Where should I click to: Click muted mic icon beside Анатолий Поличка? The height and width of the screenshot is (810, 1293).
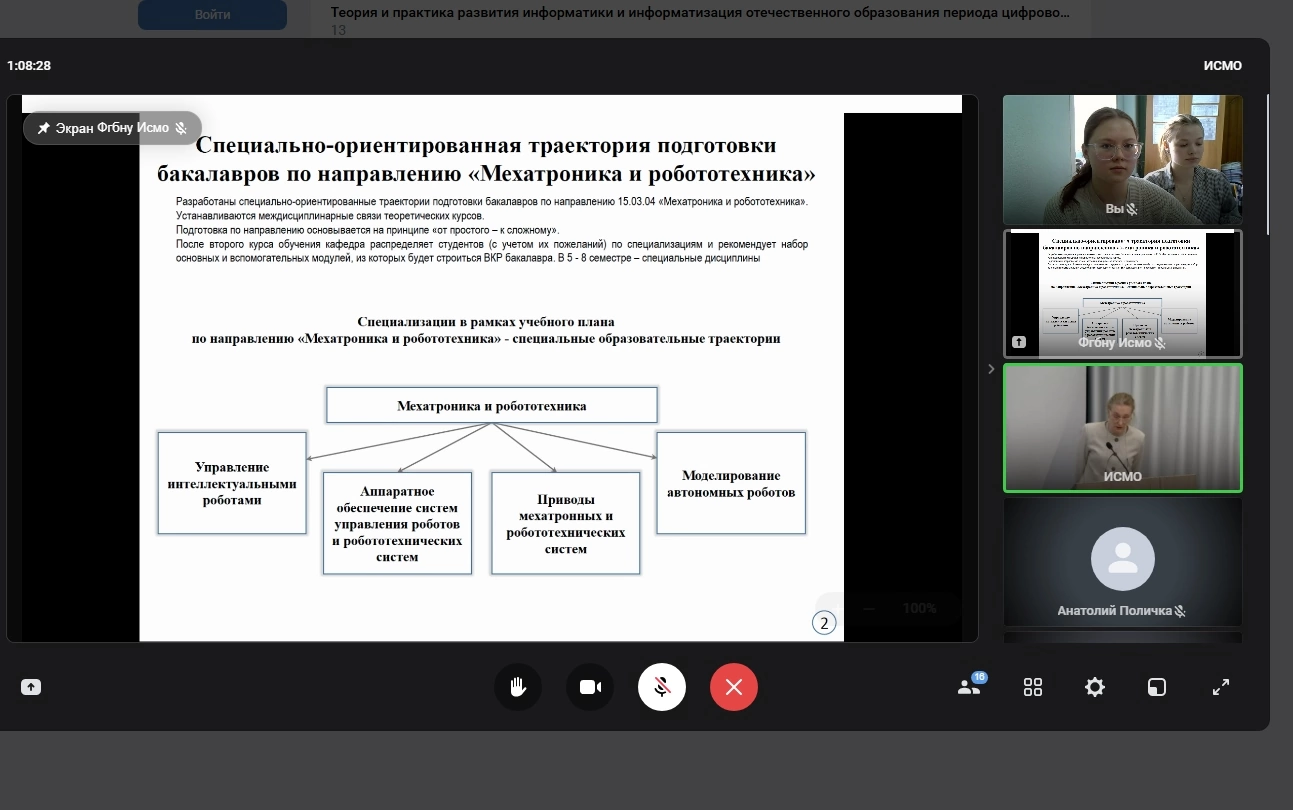1181,610
